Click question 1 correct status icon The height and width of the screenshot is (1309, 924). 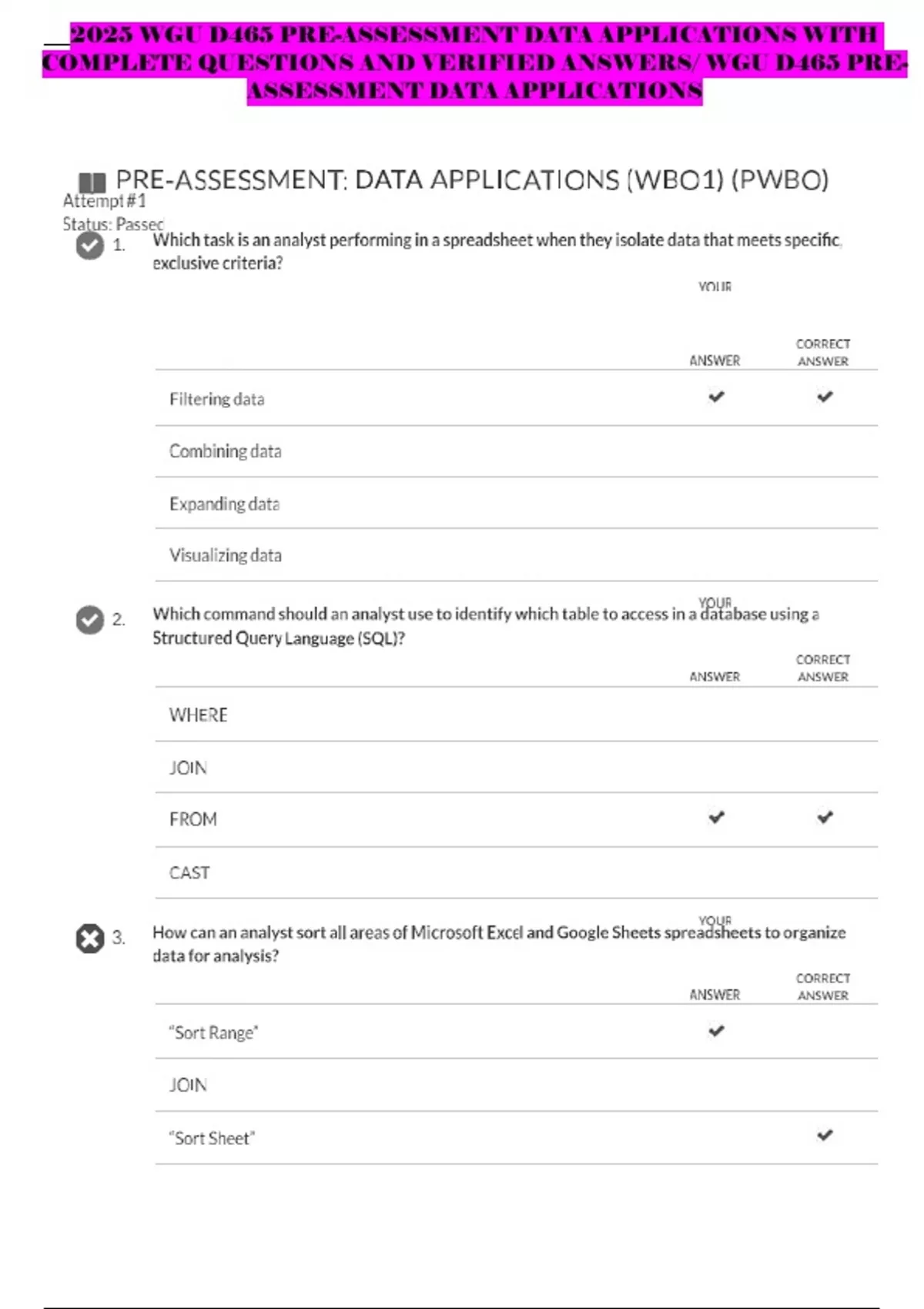click(90, 246)
